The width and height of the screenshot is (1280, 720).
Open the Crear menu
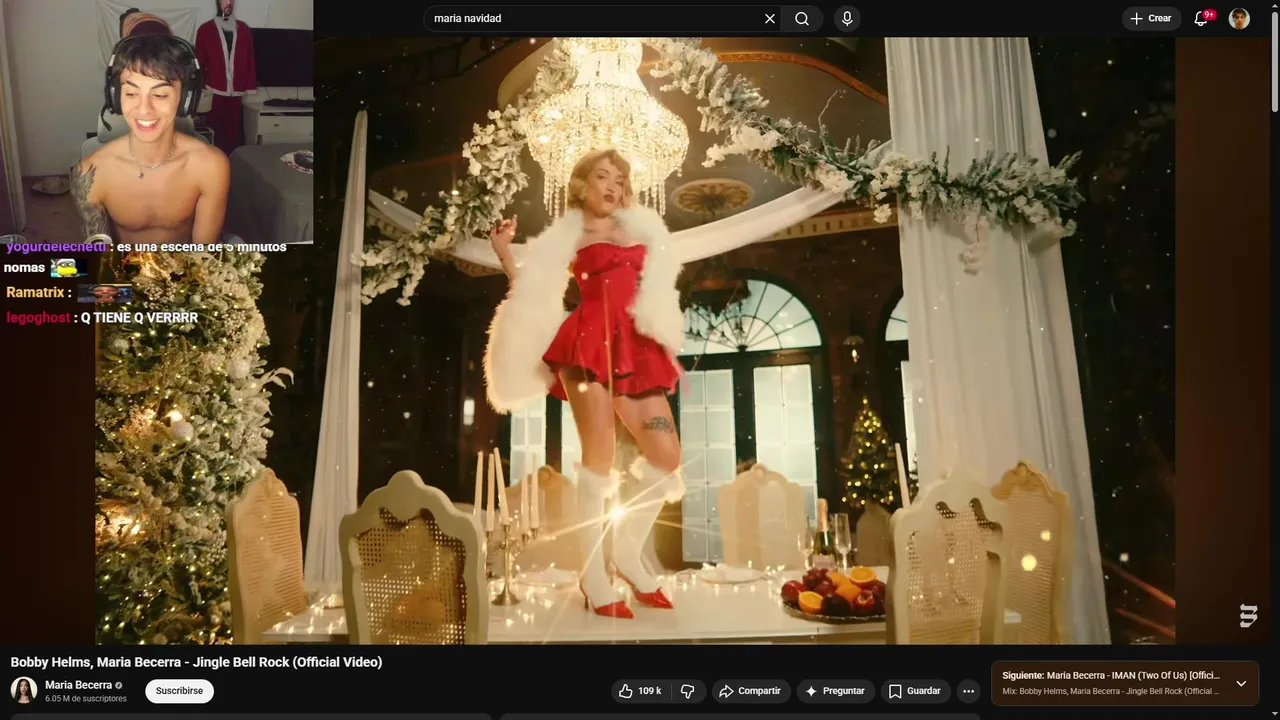pyautogui.click(x=1151, y=19)
